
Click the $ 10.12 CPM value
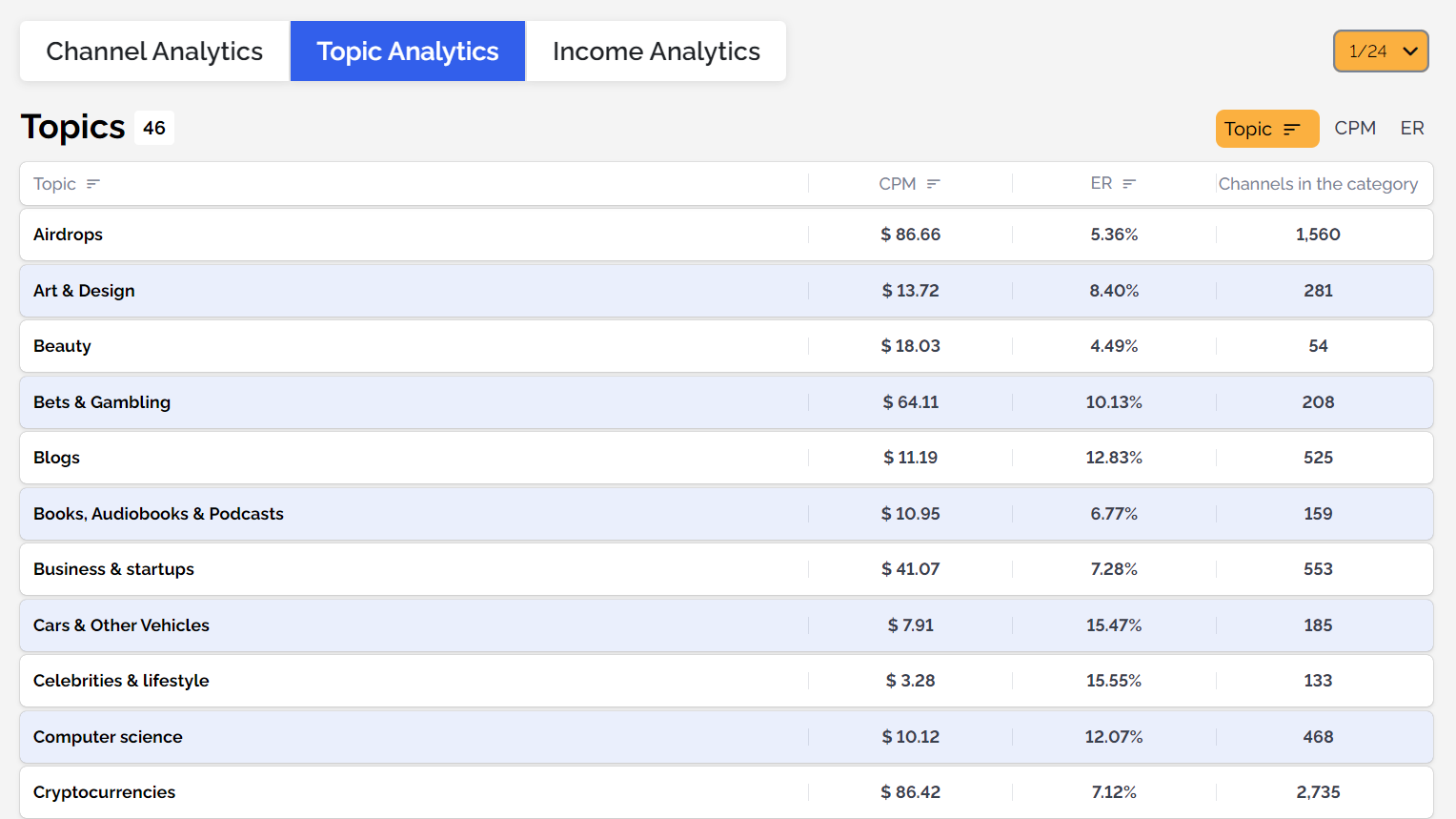[x=910, y=737]
